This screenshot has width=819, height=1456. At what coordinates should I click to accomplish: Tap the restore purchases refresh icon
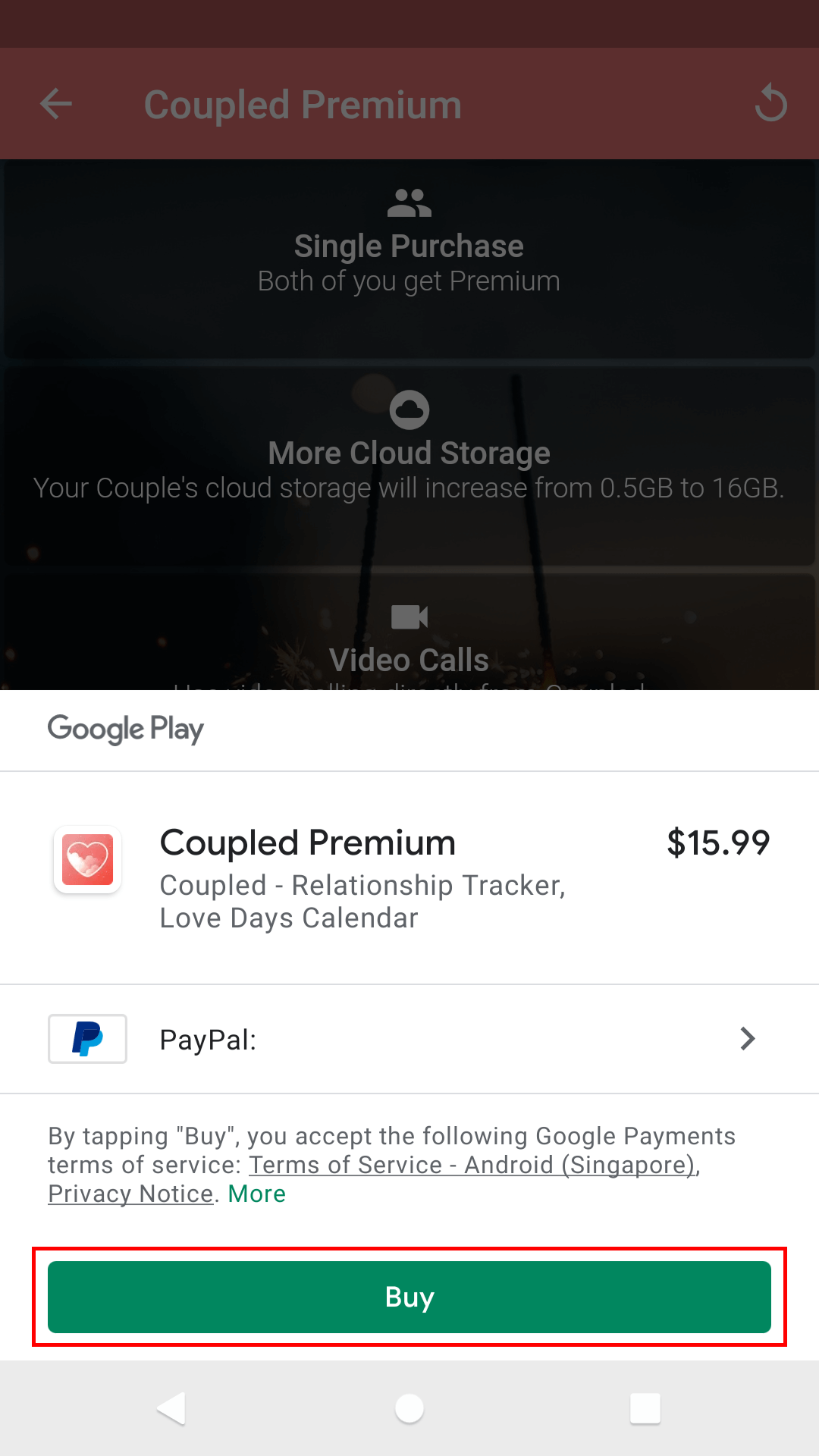pos(770,103)
